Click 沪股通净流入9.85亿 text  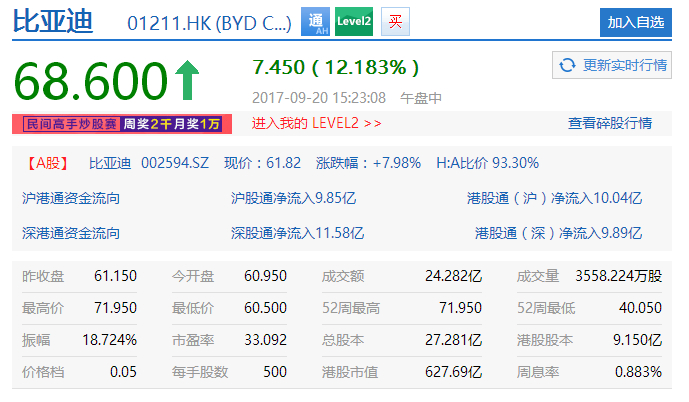coord(294,198)
